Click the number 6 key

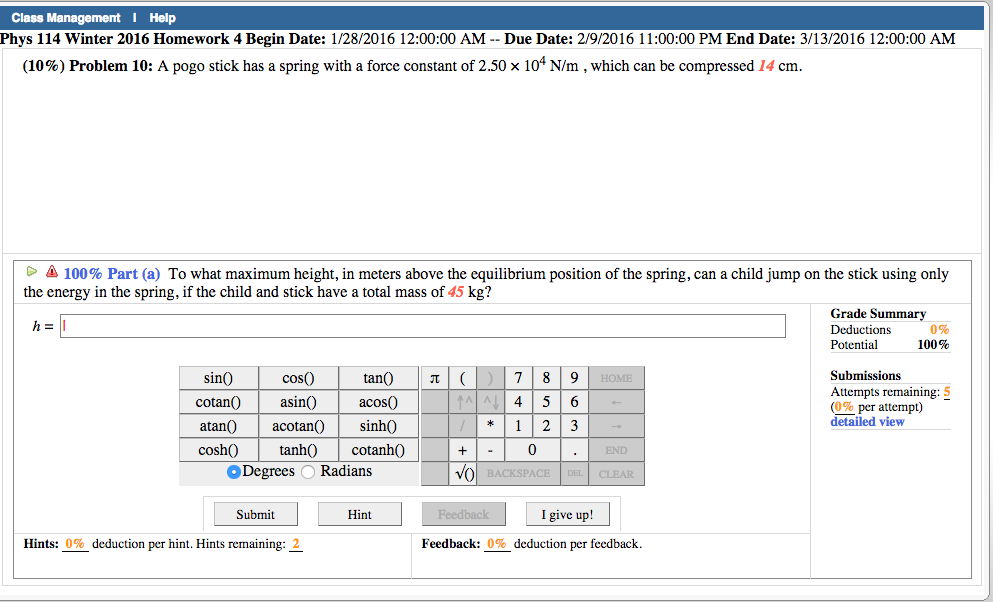click(x=574, y=402)
